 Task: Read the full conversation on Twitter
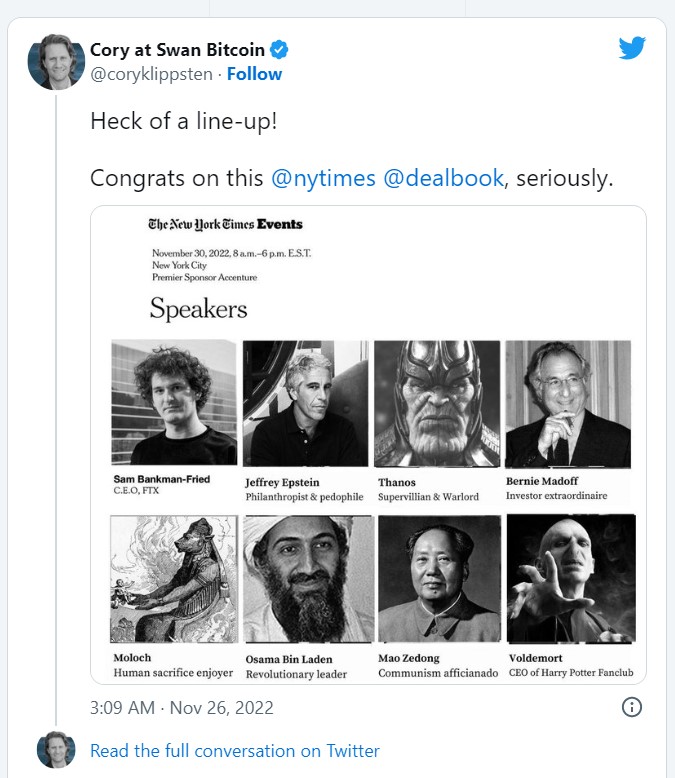tap(235, 750)
